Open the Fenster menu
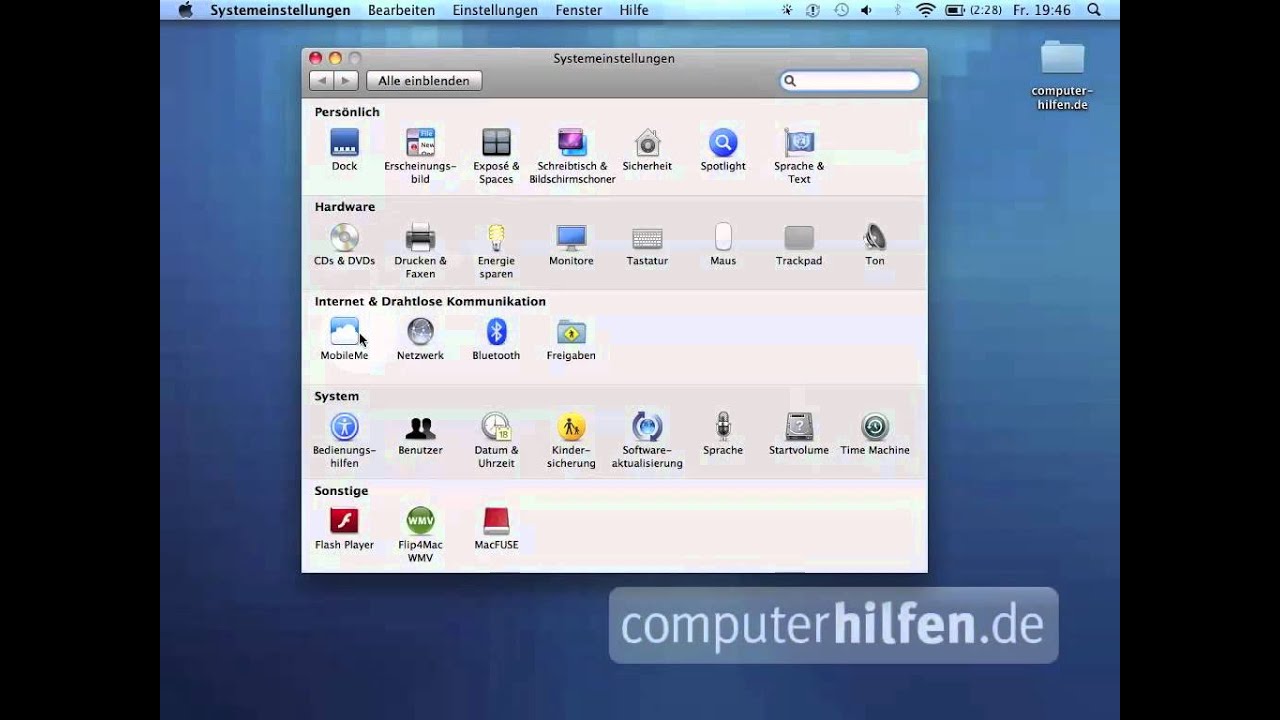 579,10
